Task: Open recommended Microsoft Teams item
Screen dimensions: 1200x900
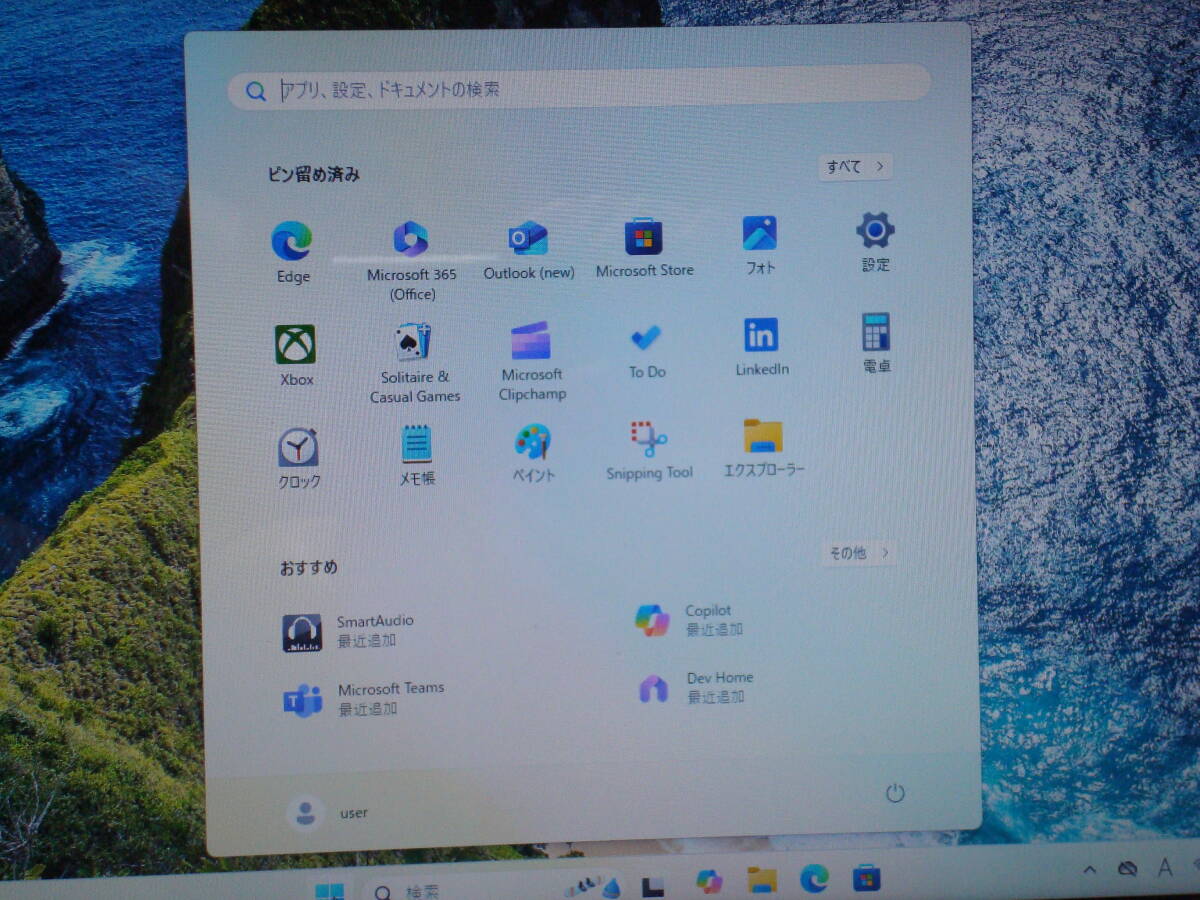Action: coord(363,698)
